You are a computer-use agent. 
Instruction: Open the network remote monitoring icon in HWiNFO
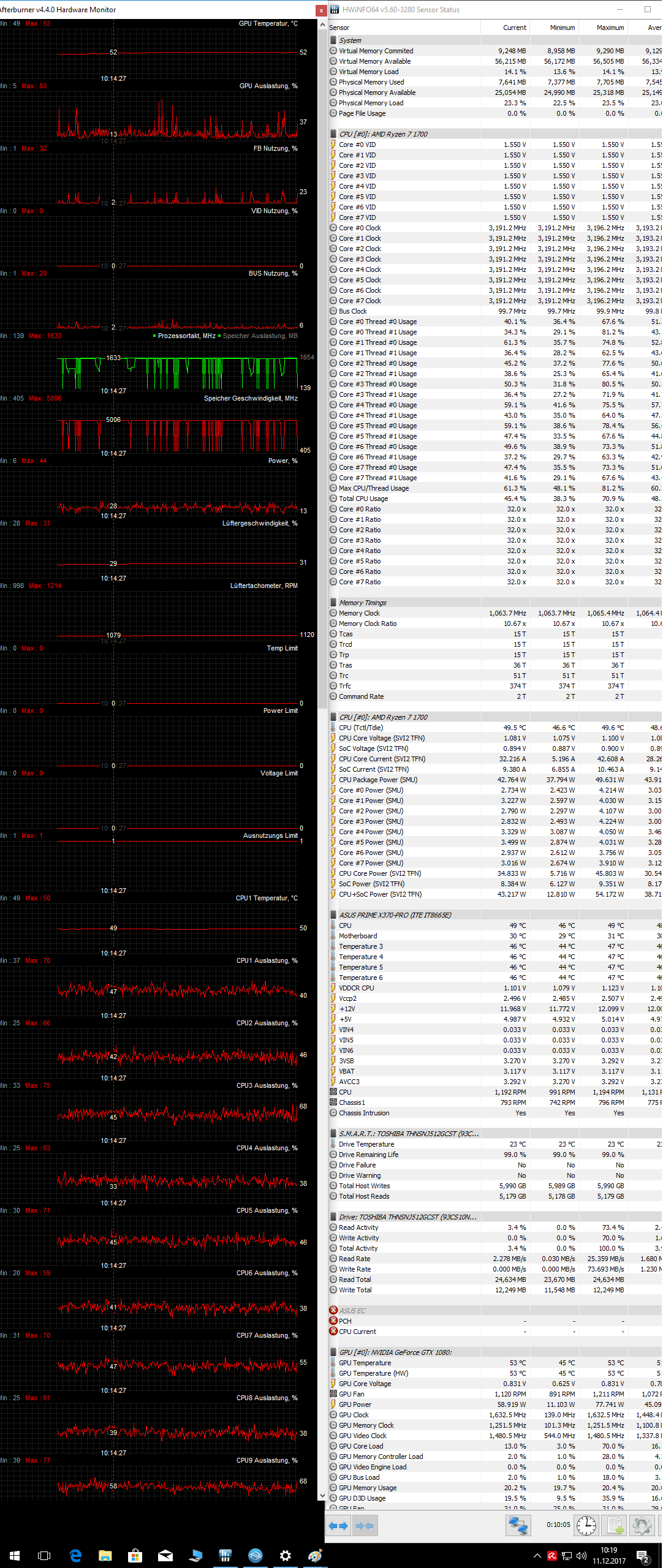click(518, 1525)
